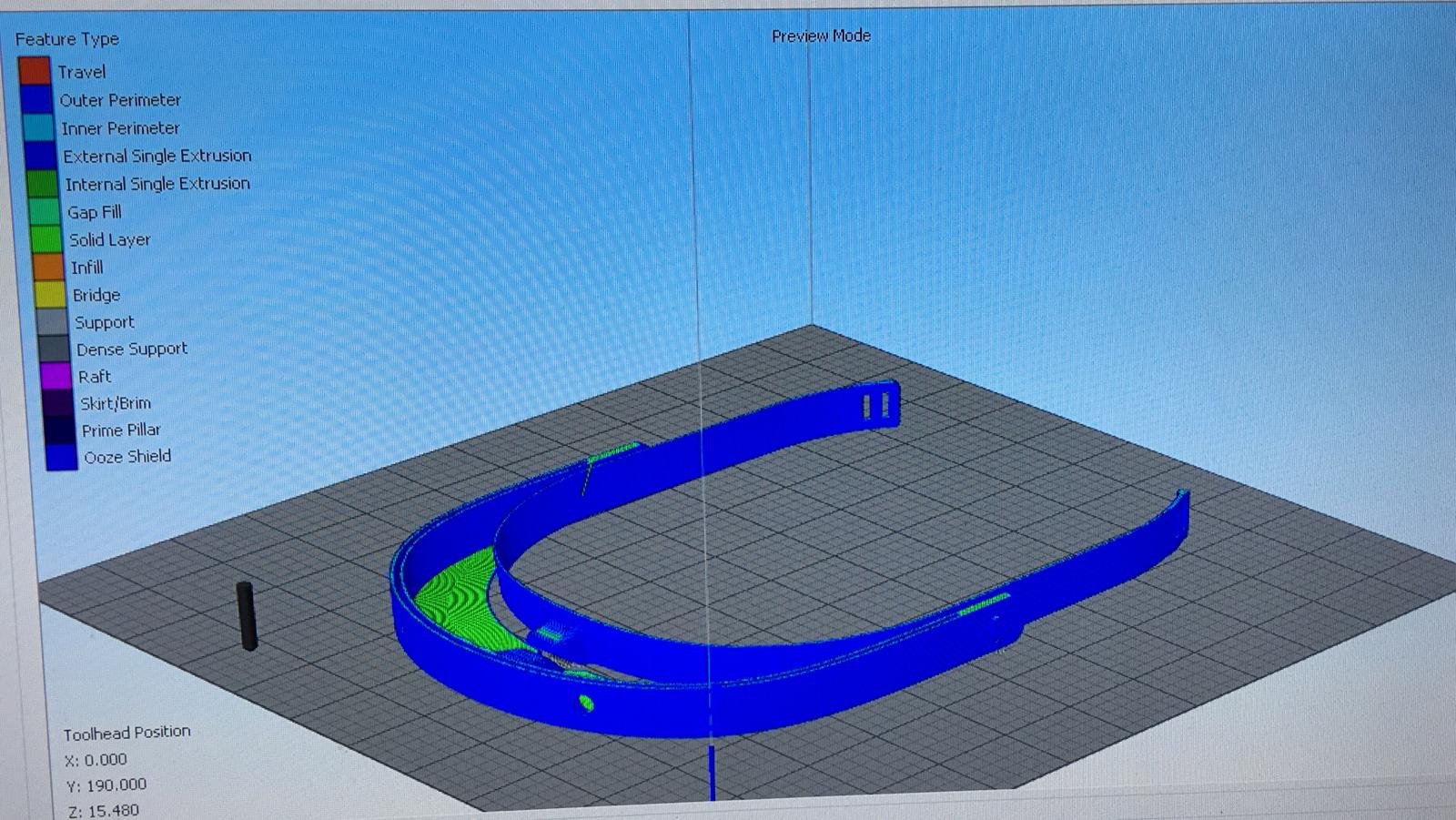Click the Dense Support legend swatch

tap(54, 349)
